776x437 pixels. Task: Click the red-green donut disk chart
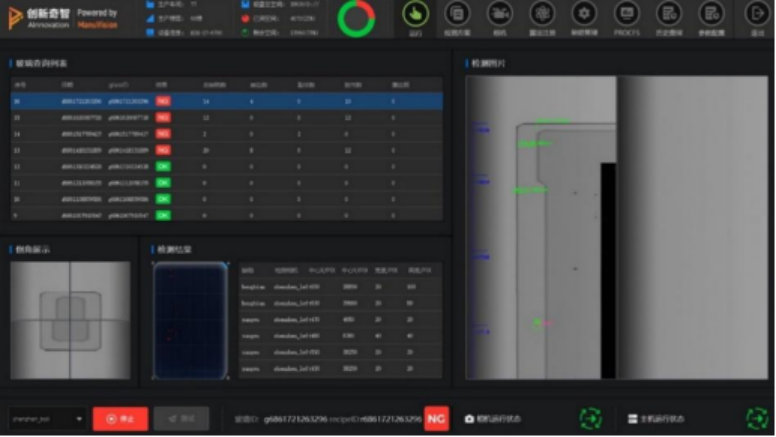(356, 19)
